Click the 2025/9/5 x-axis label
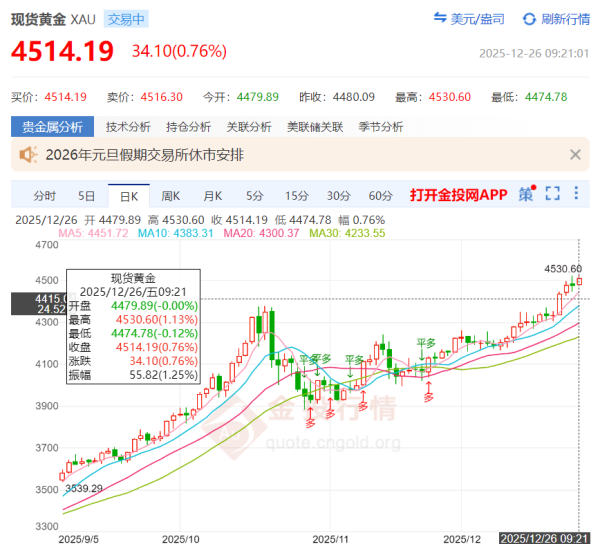The width and height of the screenshot is (600, 544). click(x=78, y=539)
